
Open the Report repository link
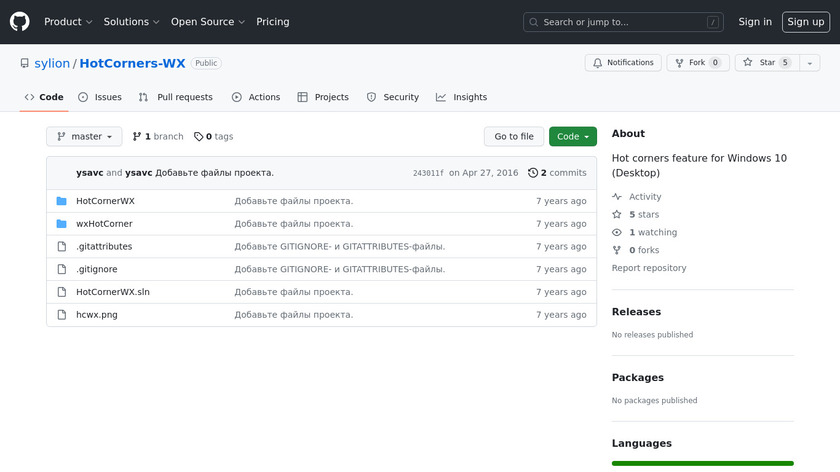click(649, 268)
